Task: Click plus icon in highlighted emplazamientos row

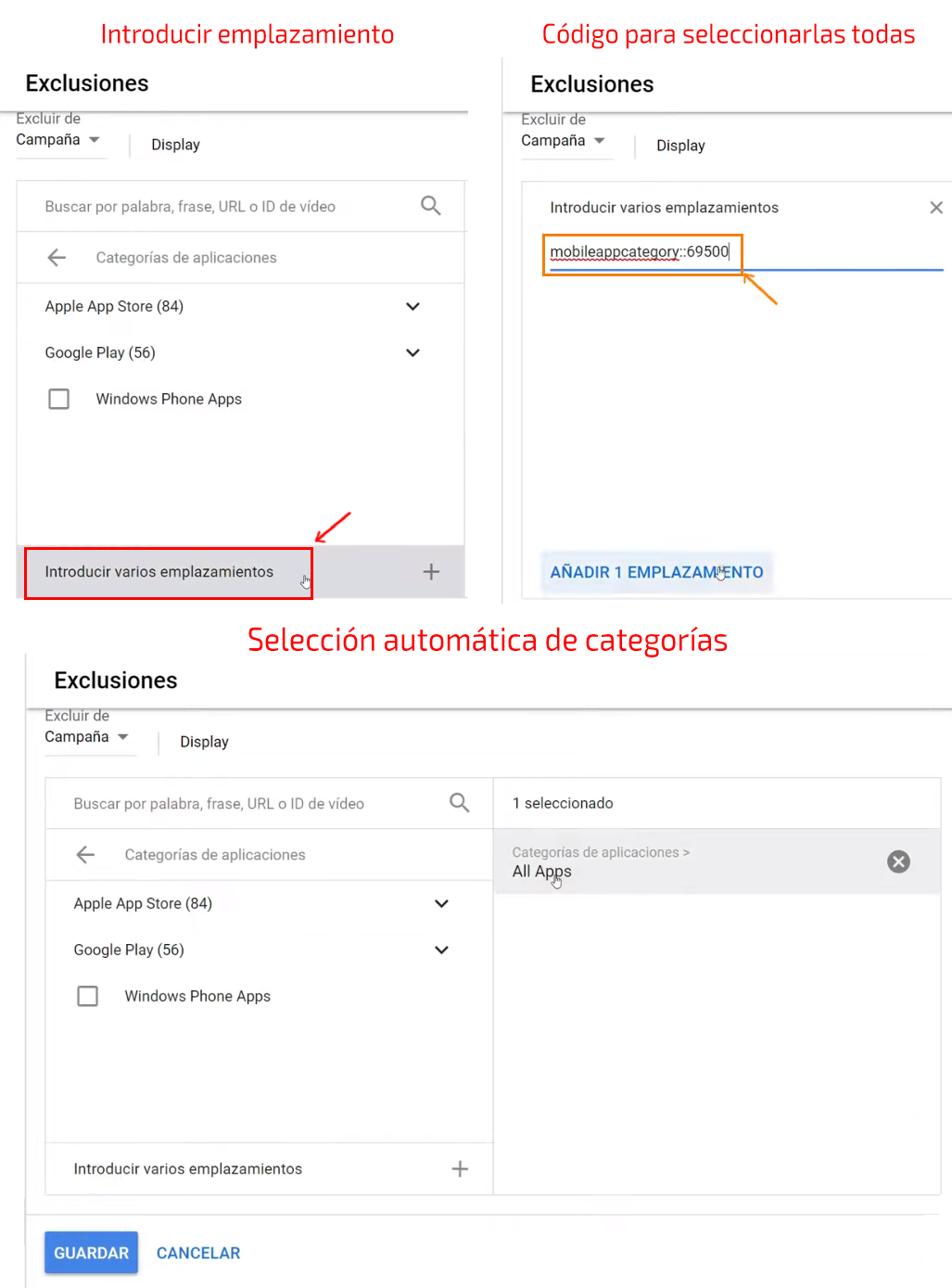Action: pos(431,572)
